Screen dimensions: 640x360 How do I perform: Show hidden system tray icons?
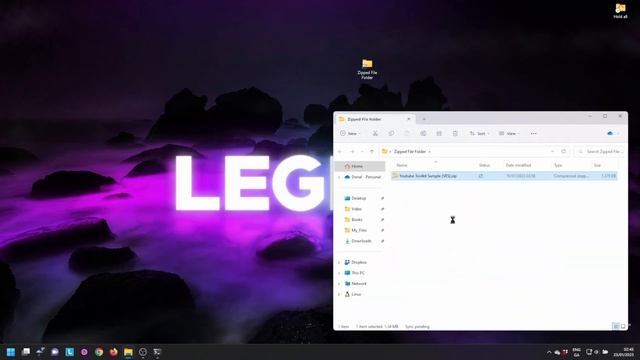pos(549,352)
